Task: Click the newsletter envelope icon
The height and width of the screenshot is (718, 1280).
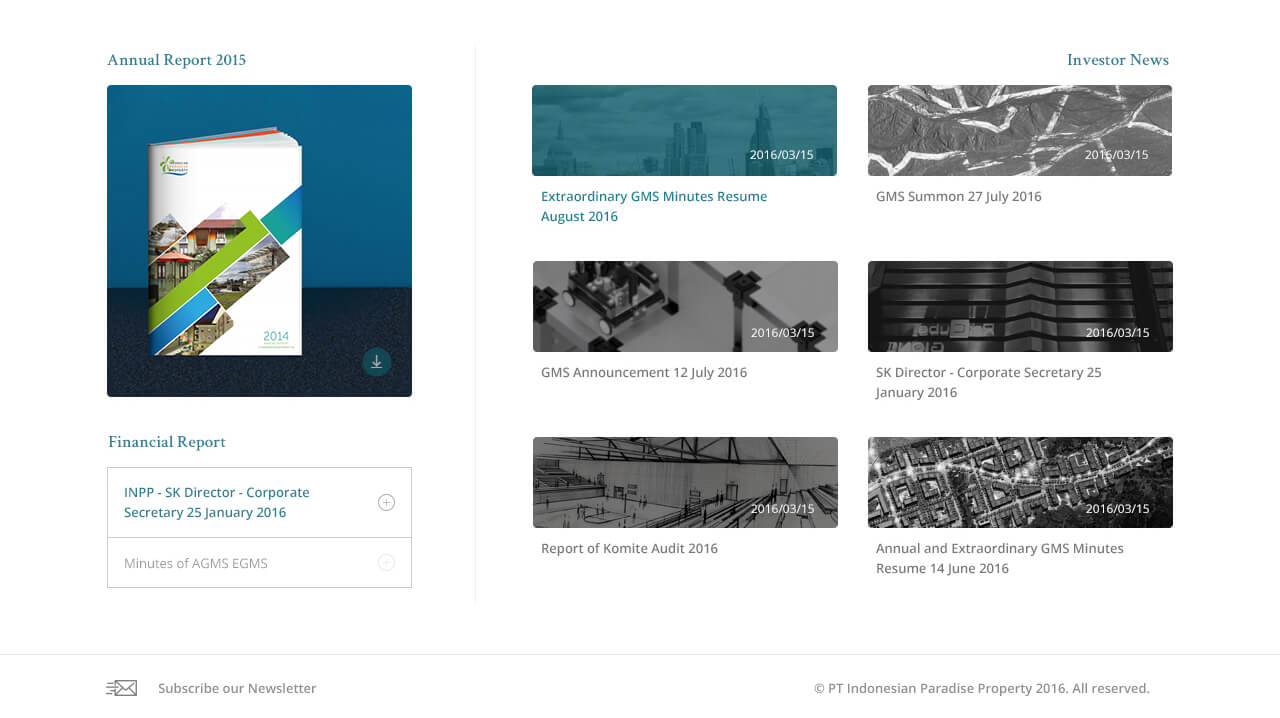Action: pyautogui.click(x=121, y=688)
